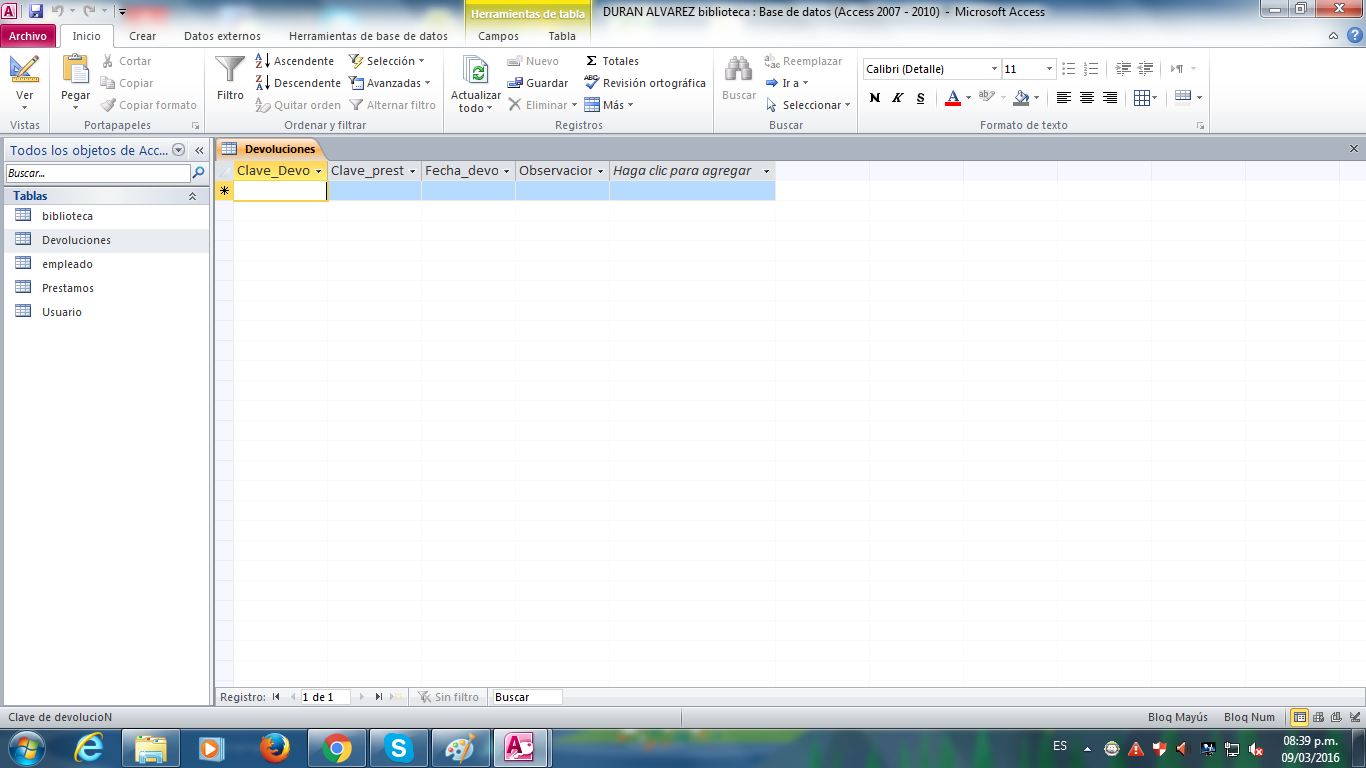Click the navigation pane Buscar search field
This screenshot has height=768, width=1366.
pyautogui.click(x=97, y=173)
